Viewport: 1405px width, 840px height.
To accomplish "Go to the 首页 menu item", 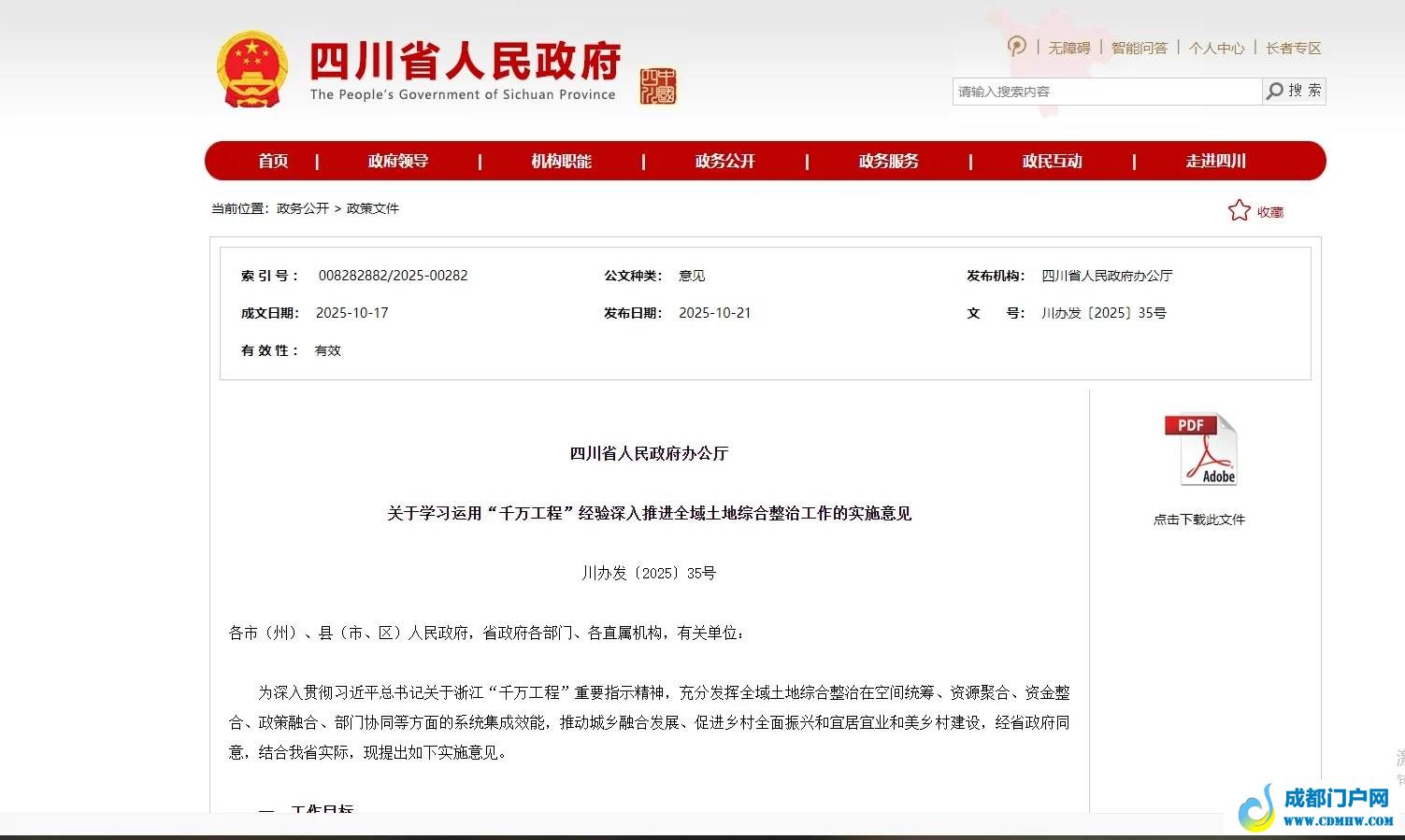I will 273,161.
